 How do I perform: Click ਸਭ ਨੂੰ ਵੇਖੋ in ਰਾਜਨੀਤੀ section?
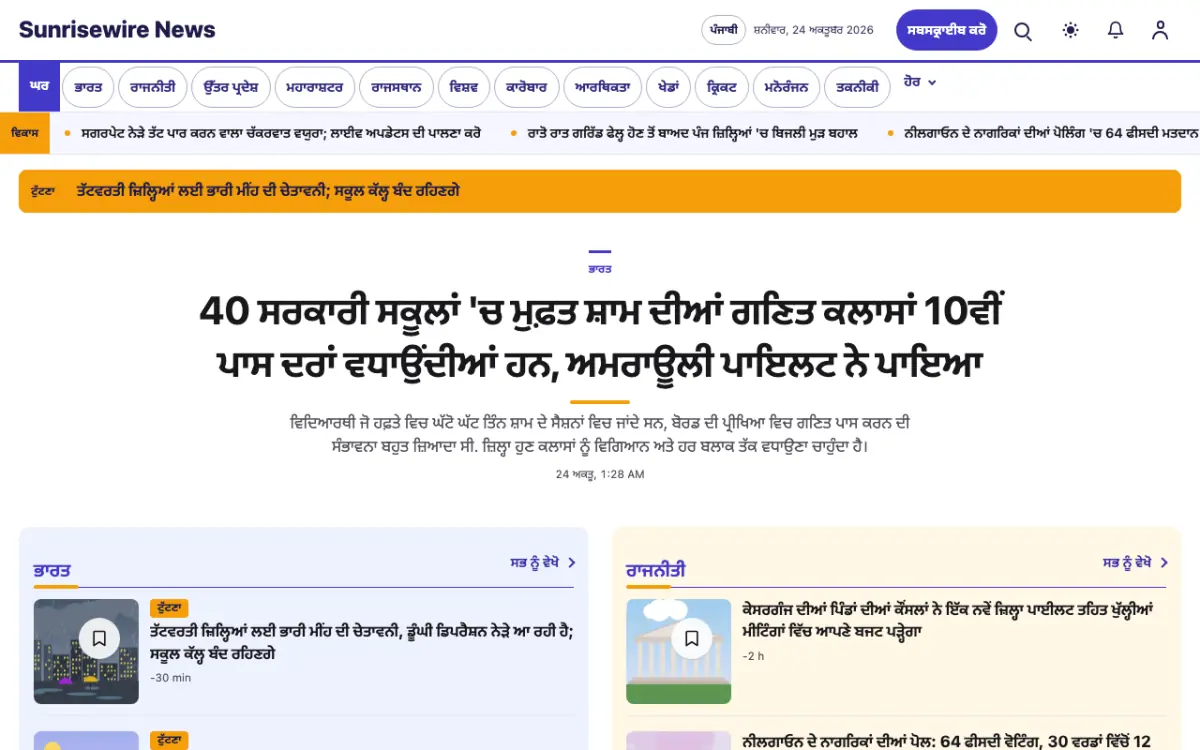(x=1135, y=563)
